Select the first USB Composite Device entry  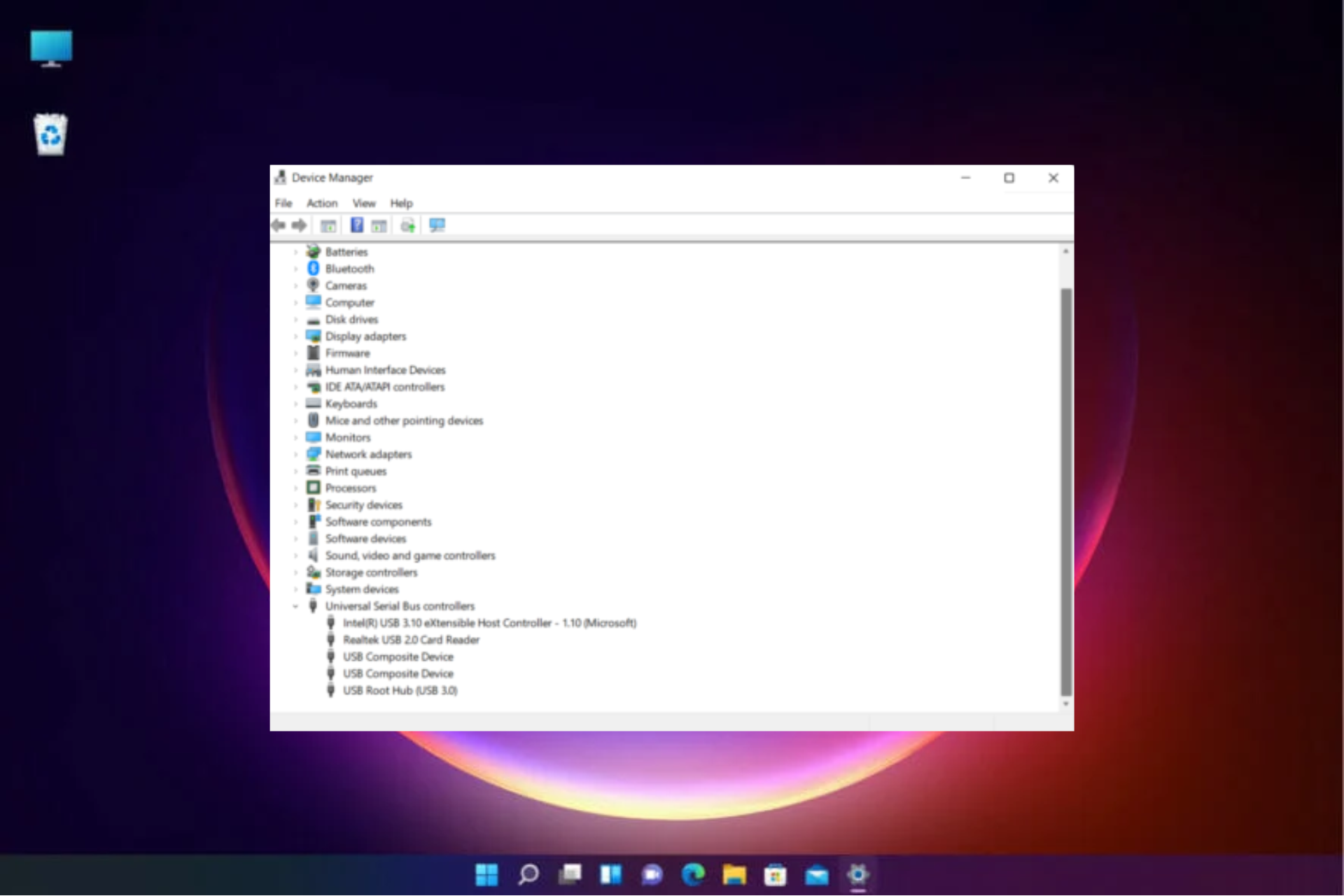click(398, 657)
